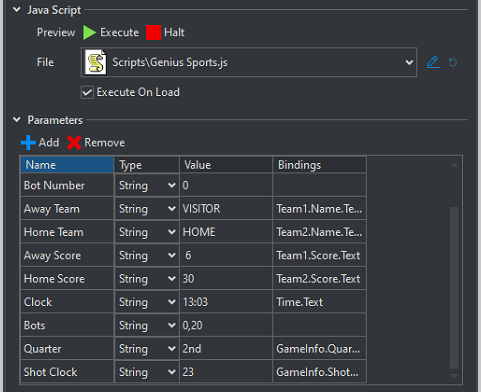Screen dimensions: 481x392
Task: Toggle the Execute On Load checkbox
Action: [87, 92]
